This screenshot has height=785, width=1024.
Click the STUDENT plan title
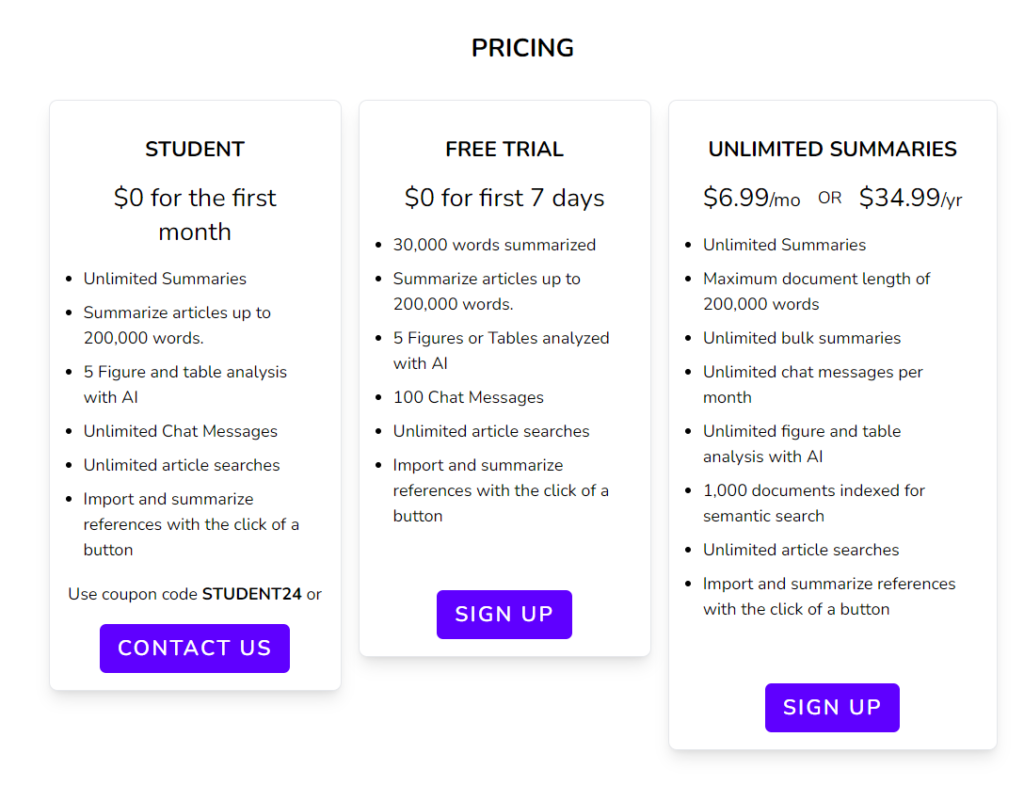[195, 149]
